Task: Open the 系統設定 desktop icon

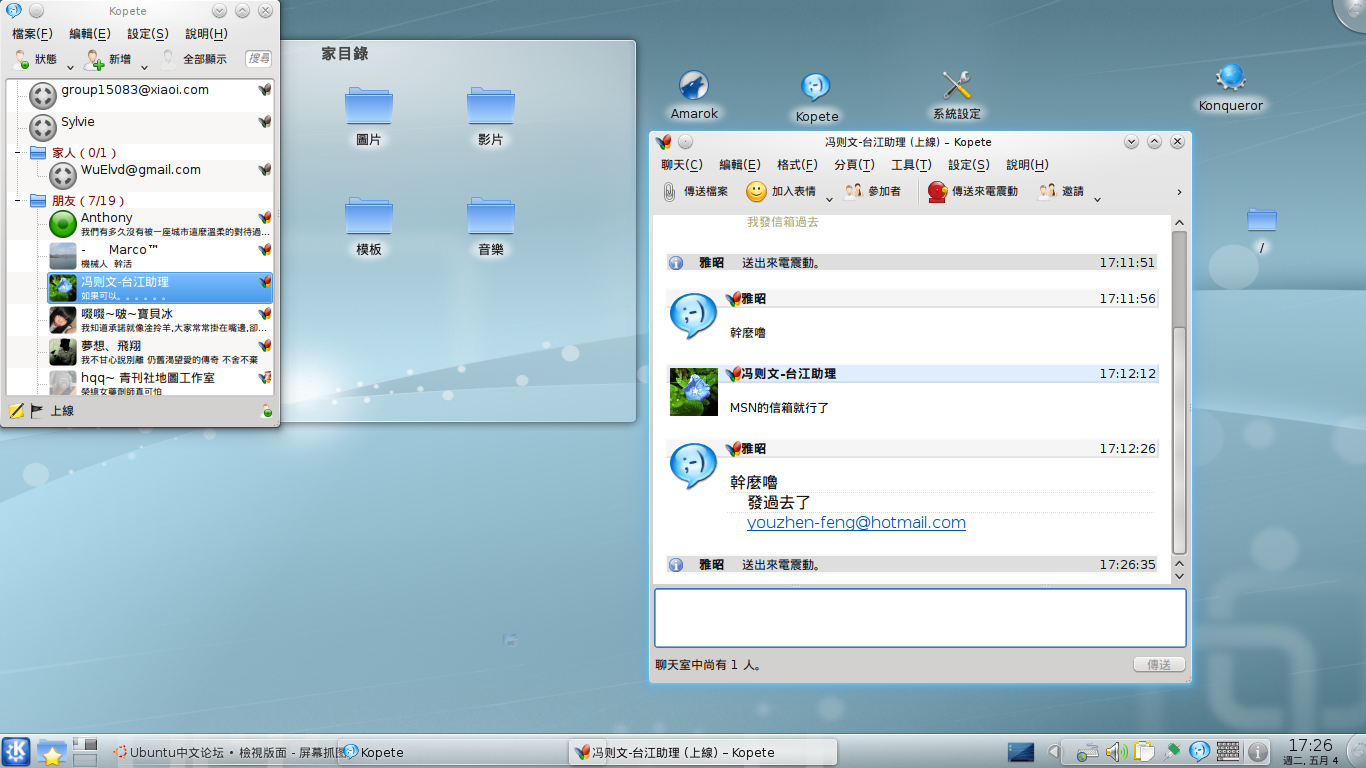Action: point(957,96)
